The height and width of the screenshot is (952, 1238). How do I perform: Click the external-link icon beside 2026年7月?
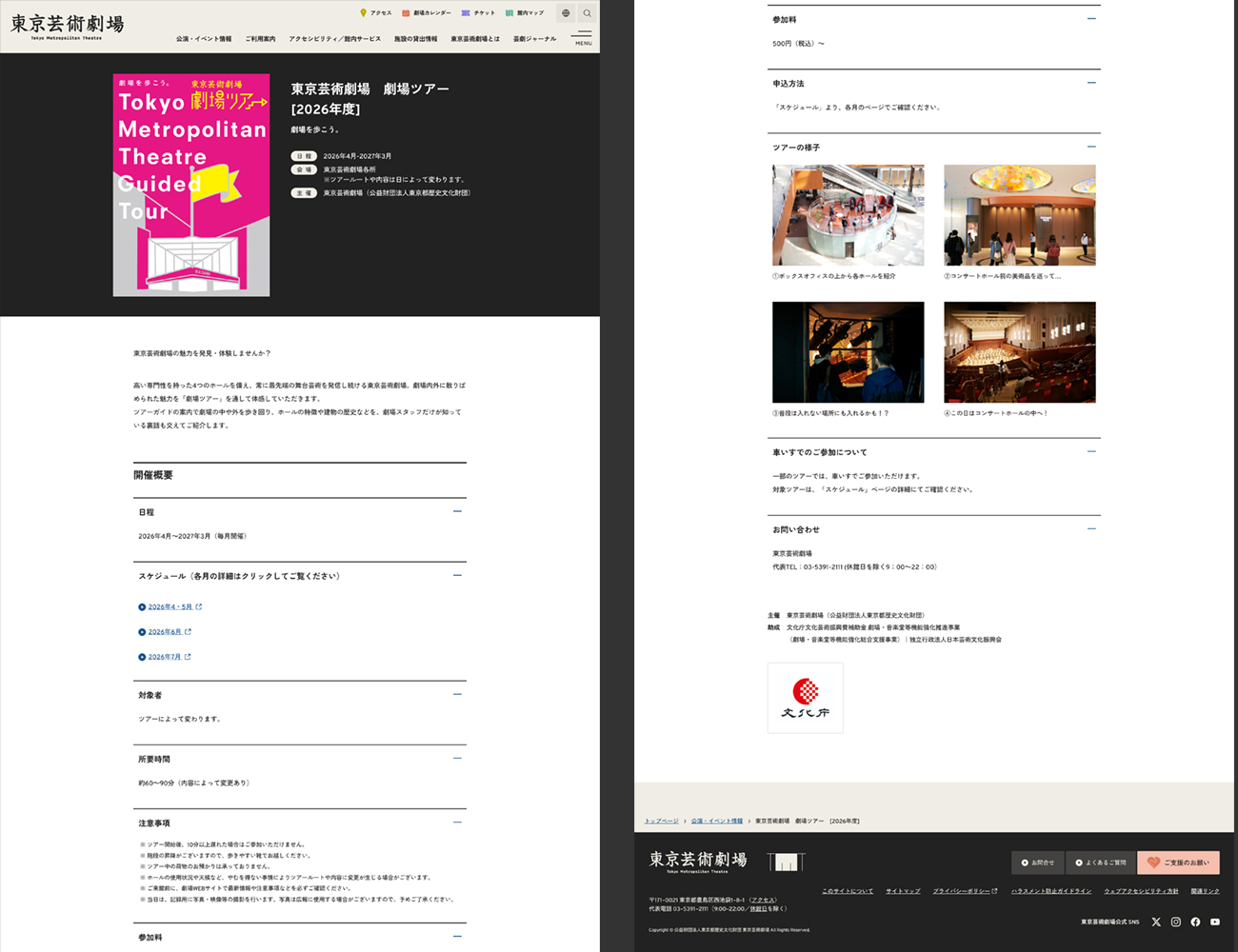188,657
